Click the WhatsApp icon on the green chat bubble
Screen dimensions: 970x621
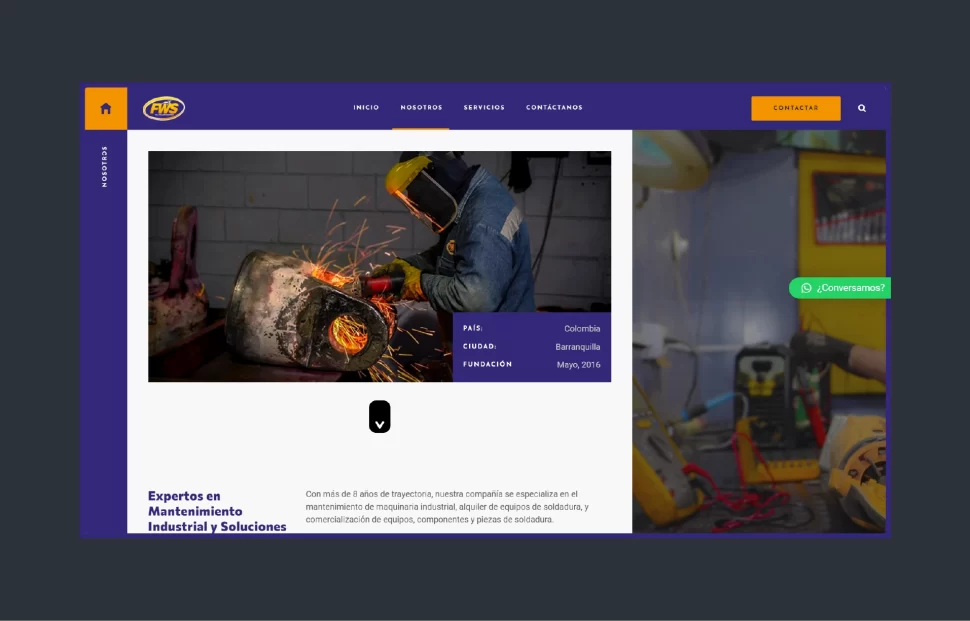[x=806, y=288]
